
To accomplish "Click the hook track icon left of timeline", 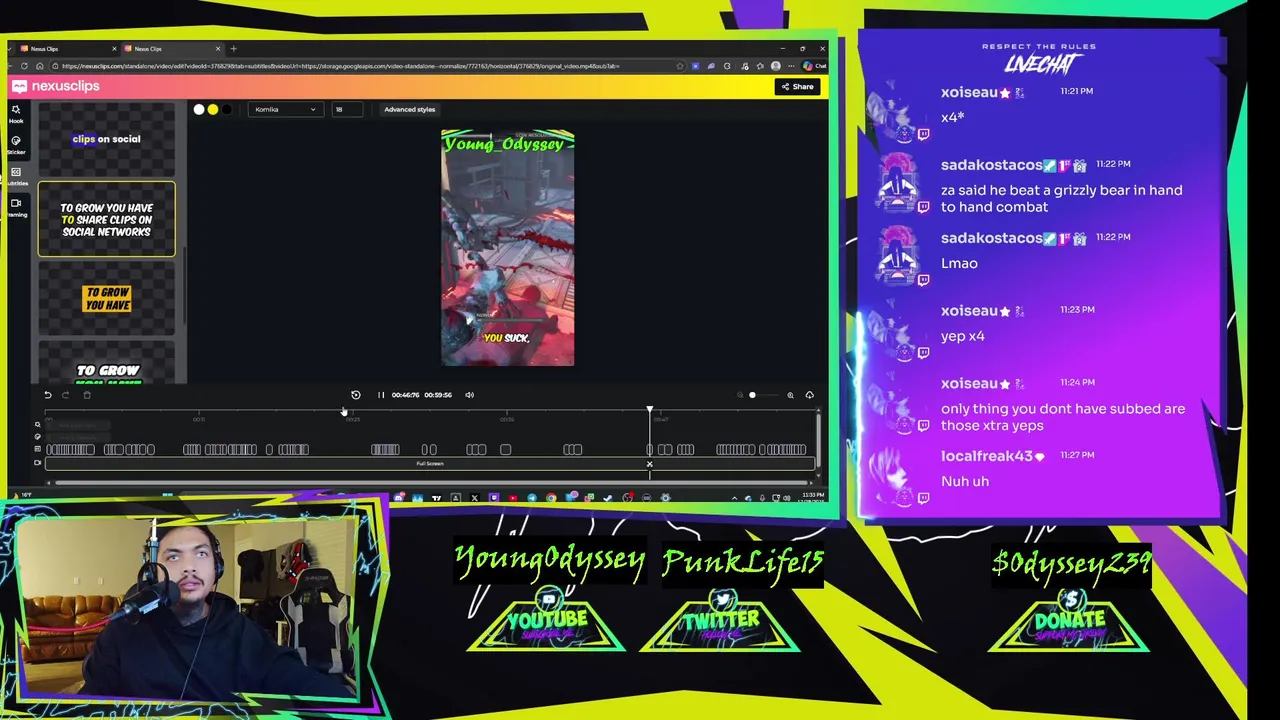I will 38,424.
